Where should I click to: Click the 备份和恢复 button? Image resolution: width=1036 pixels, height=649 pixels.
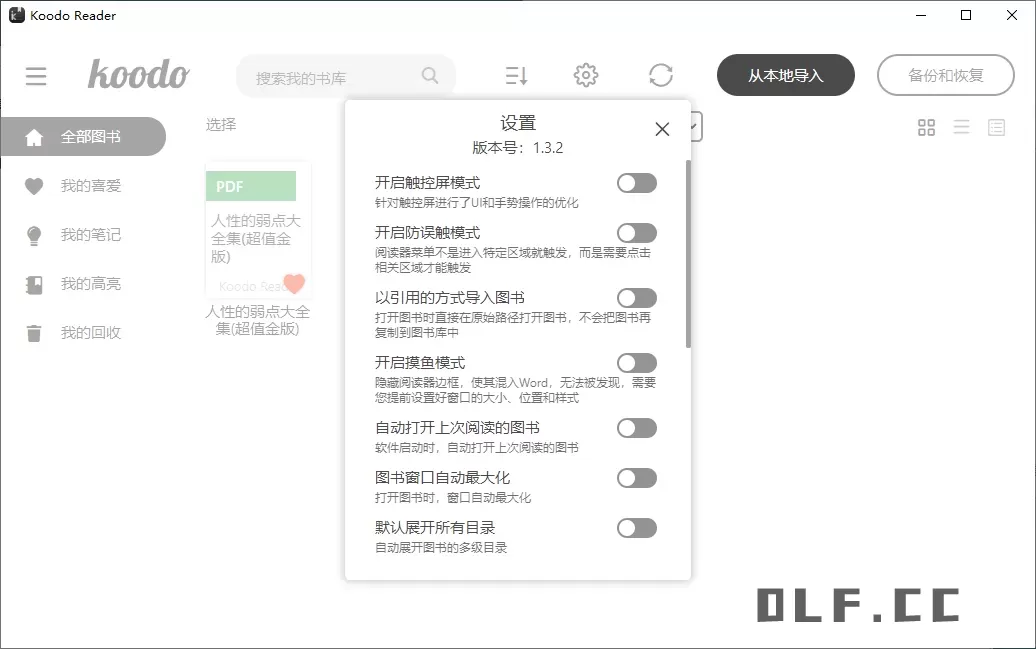[x=946, y=75]
